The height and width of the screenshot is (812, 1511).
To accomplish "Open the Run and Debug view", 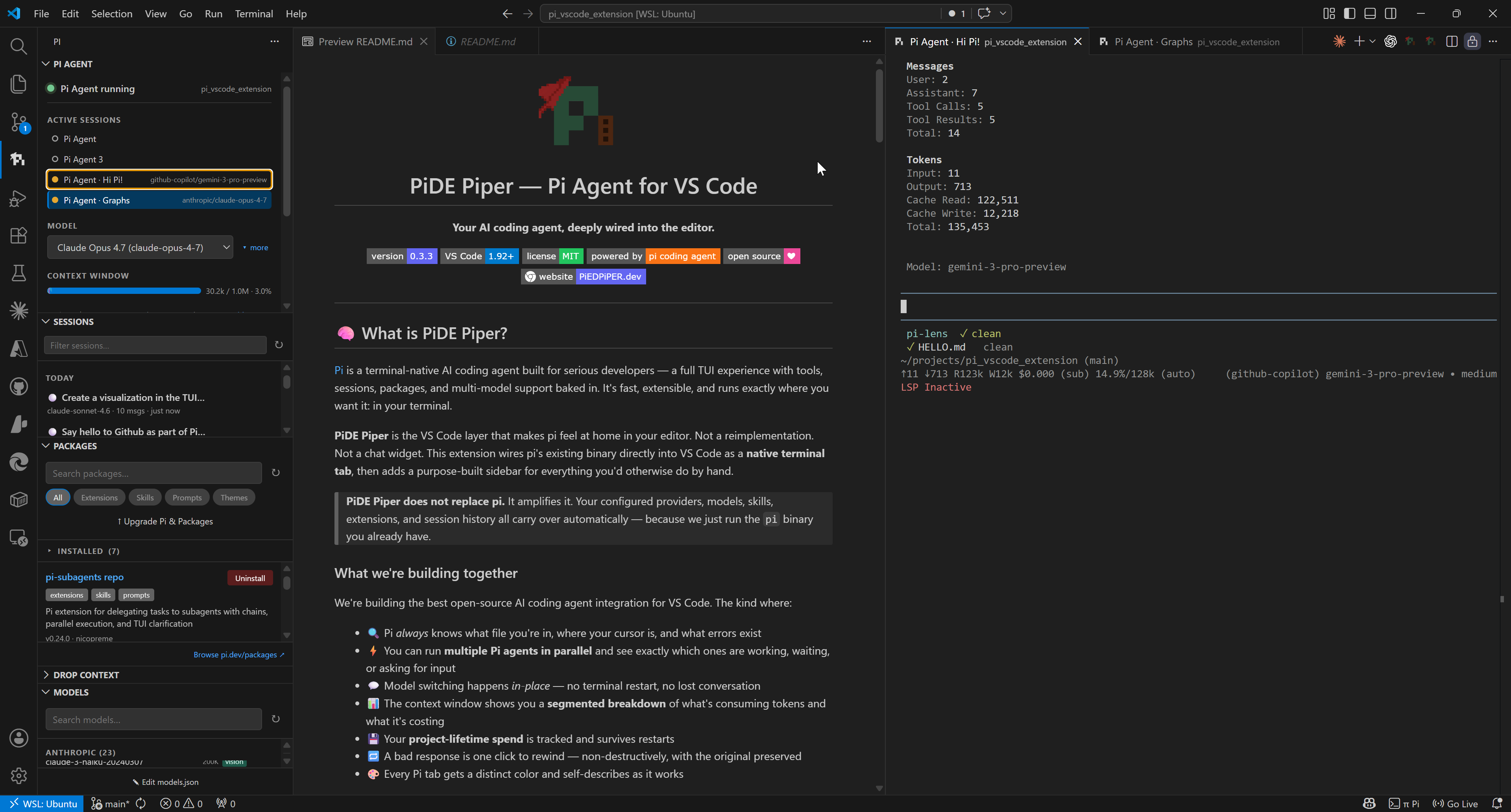I will coord(19,198).
